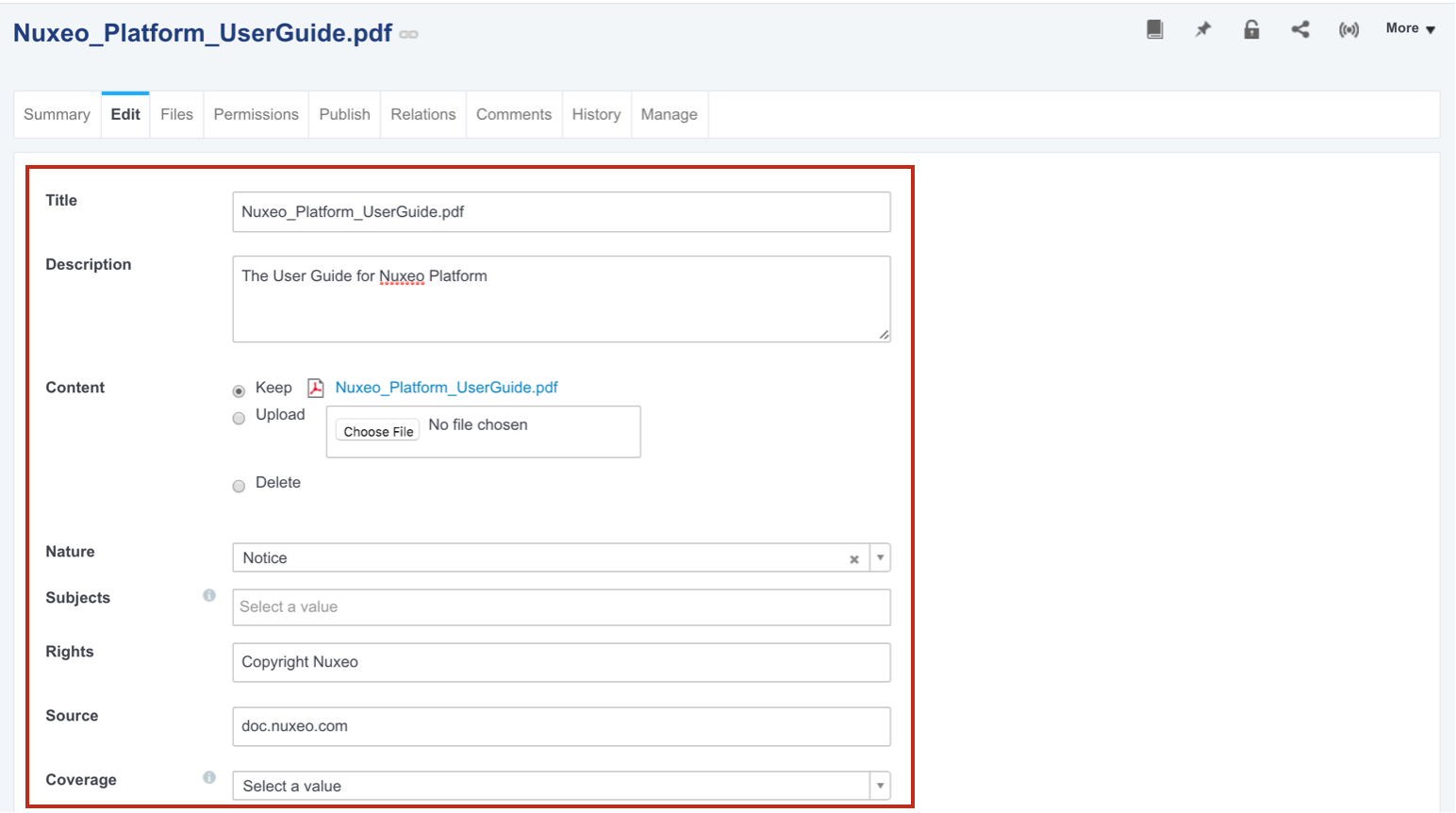
Task: Click the Source input field
Action: (561, 726)
